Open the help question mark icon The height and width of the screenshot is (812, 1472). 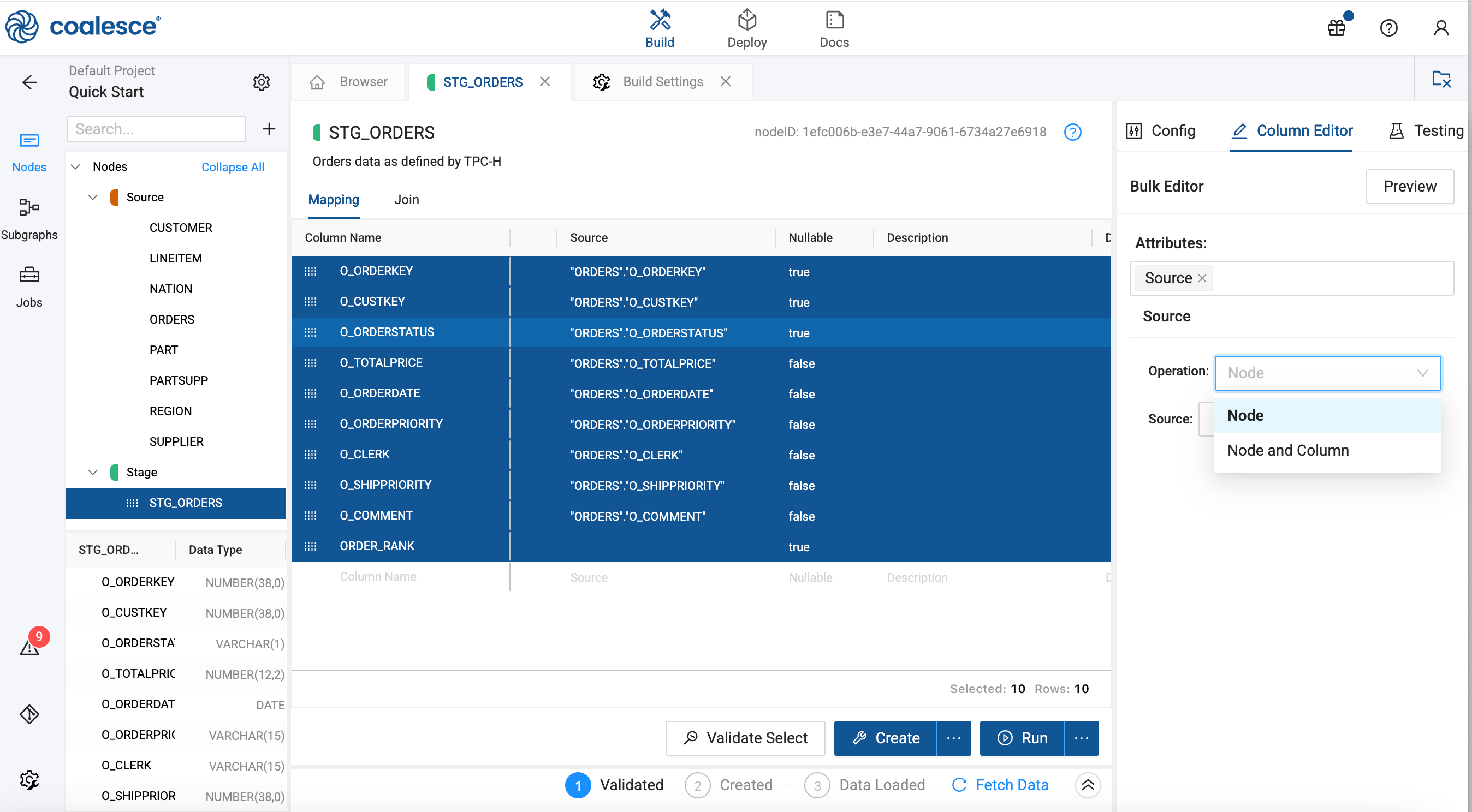[1388, 27]
